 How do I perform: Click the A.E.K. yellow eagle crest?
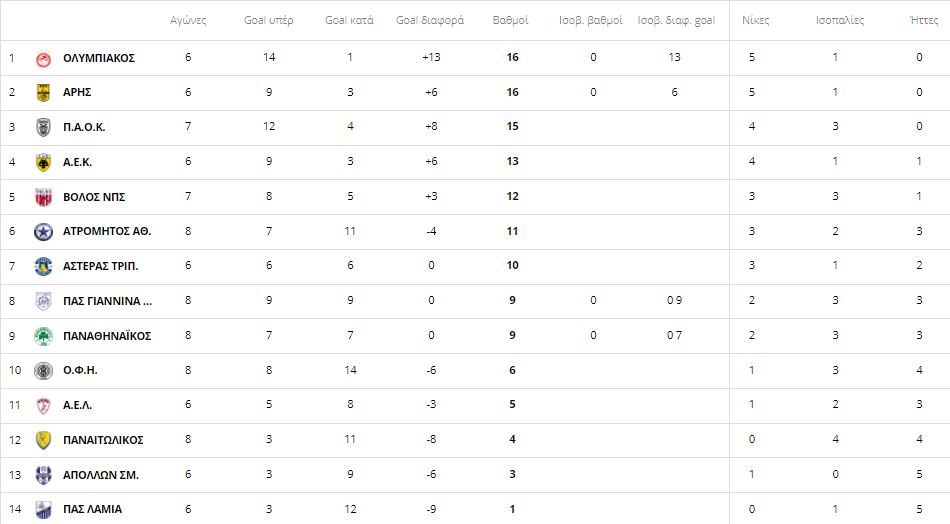tap(43, 162)
